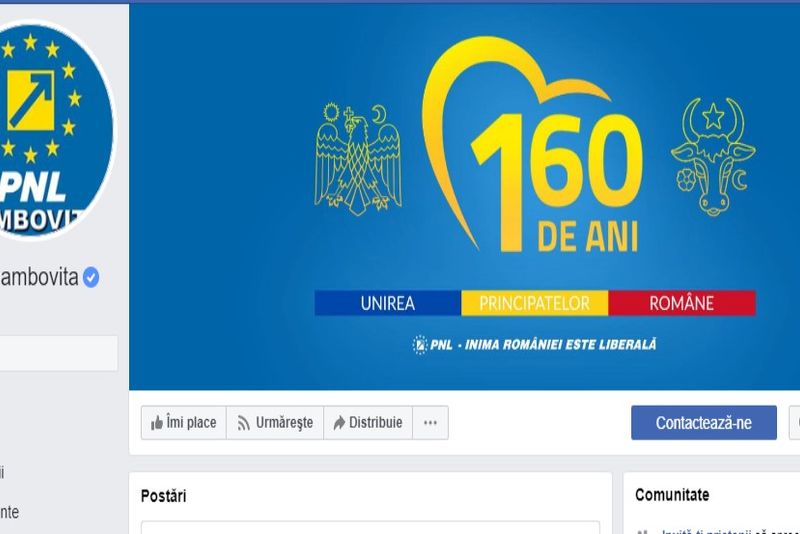Click the Comunitate section heading
The height and width of the screenshot is (534, 800).
(671, 495)
